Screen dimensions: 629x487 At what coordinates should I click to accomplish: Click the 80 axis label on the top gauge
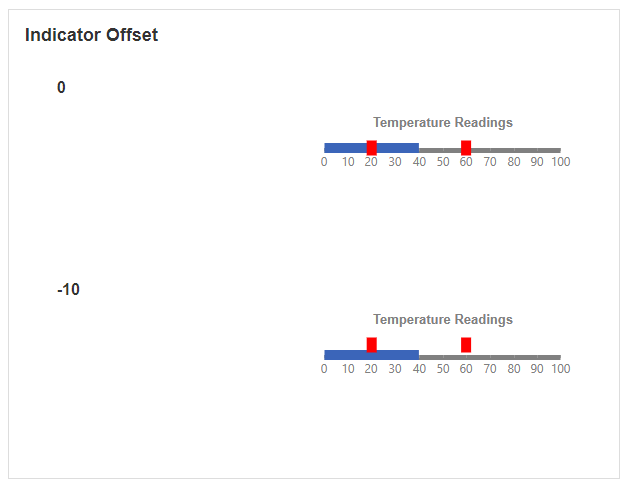pyautogui.click(x=513, y=162)
